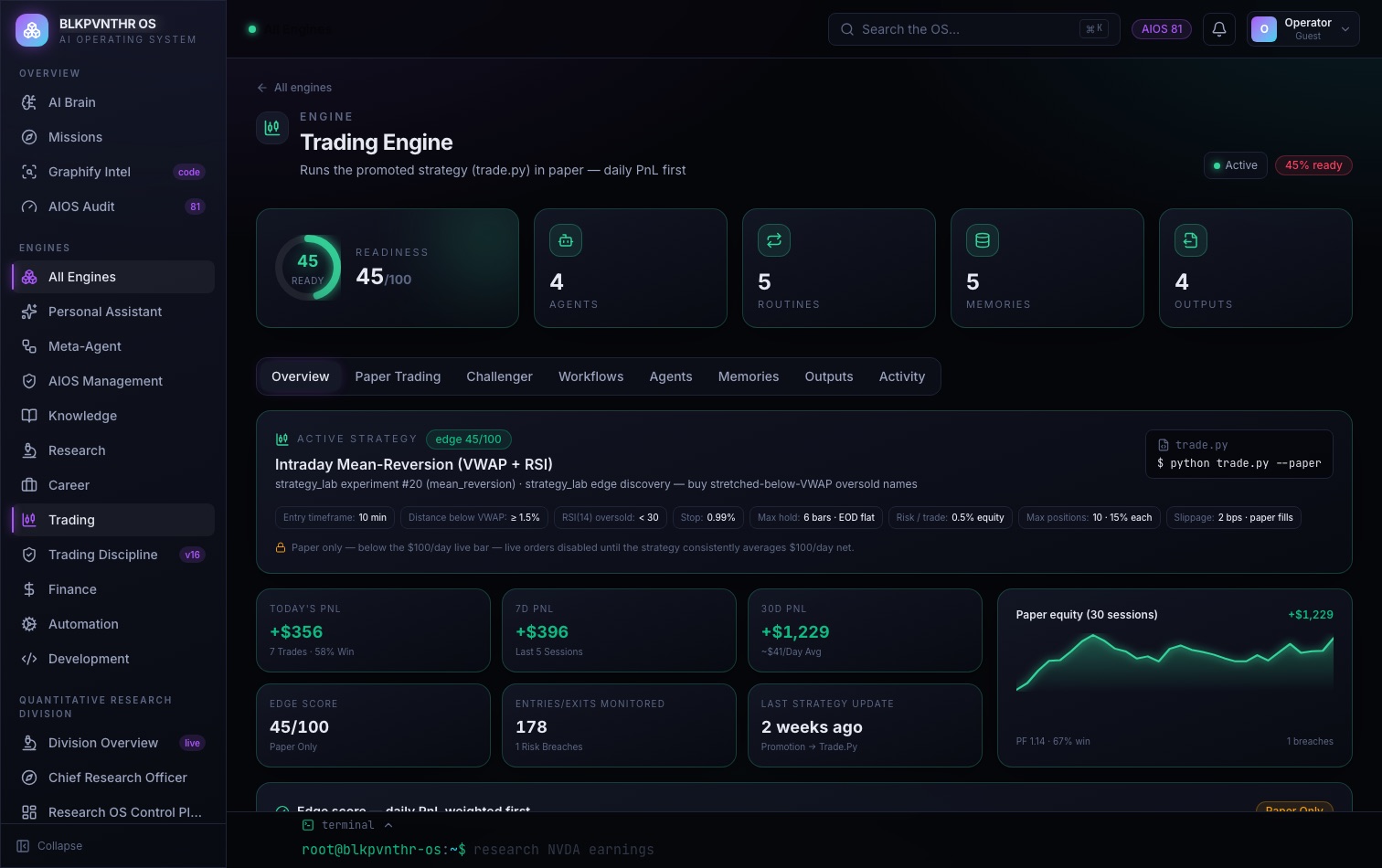Screen dimensions: 1382x868
Task: Click the Agents robot card icon
Action: [566, 240]
